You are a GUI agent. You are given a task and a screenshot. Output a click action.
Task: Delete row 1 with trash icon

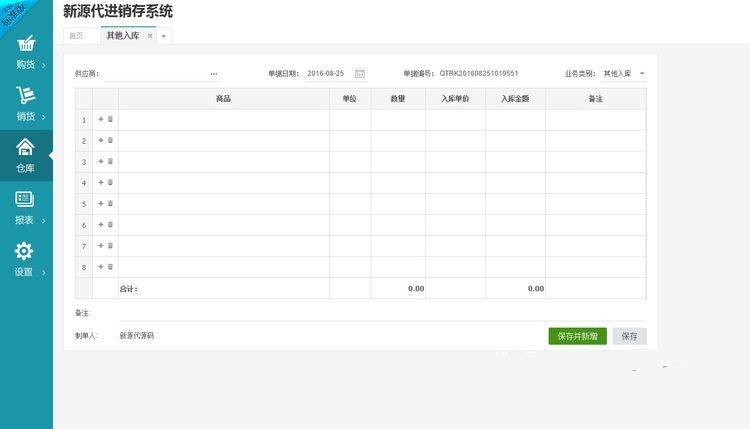pyautogui.click(x=110, y=119)
